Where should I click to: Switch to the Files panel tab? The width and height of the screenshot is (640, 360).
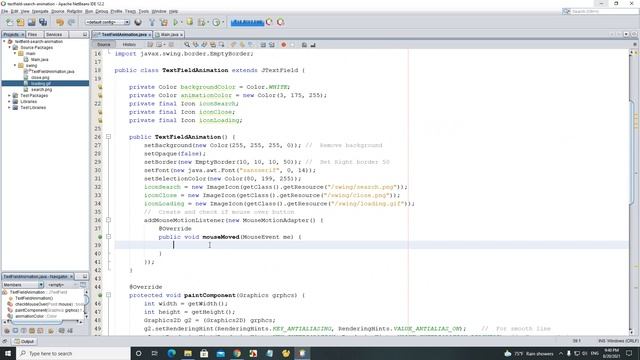pyautogui.click(x=33, y=35)
